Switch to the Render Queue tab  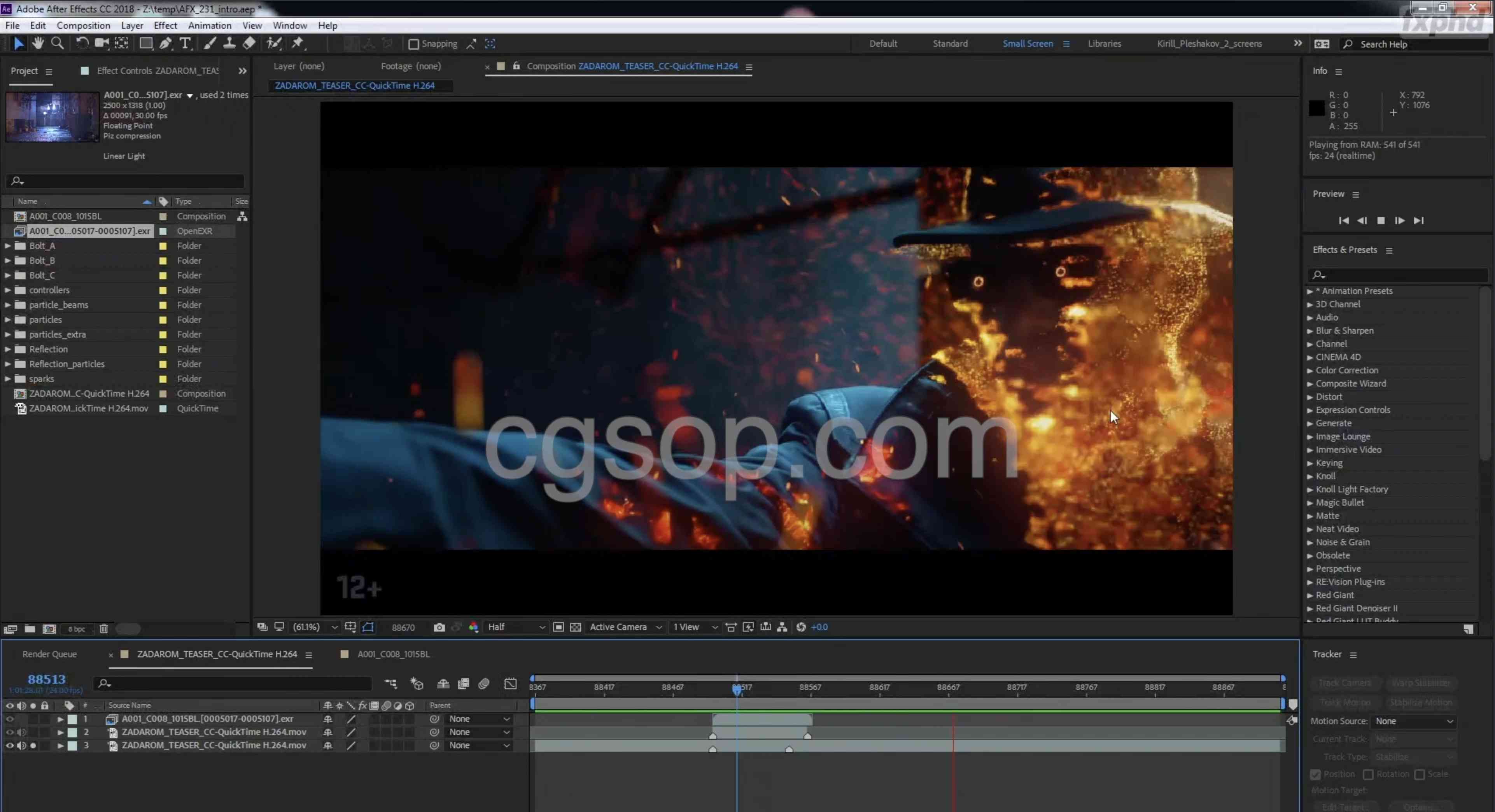pos(49,654)
